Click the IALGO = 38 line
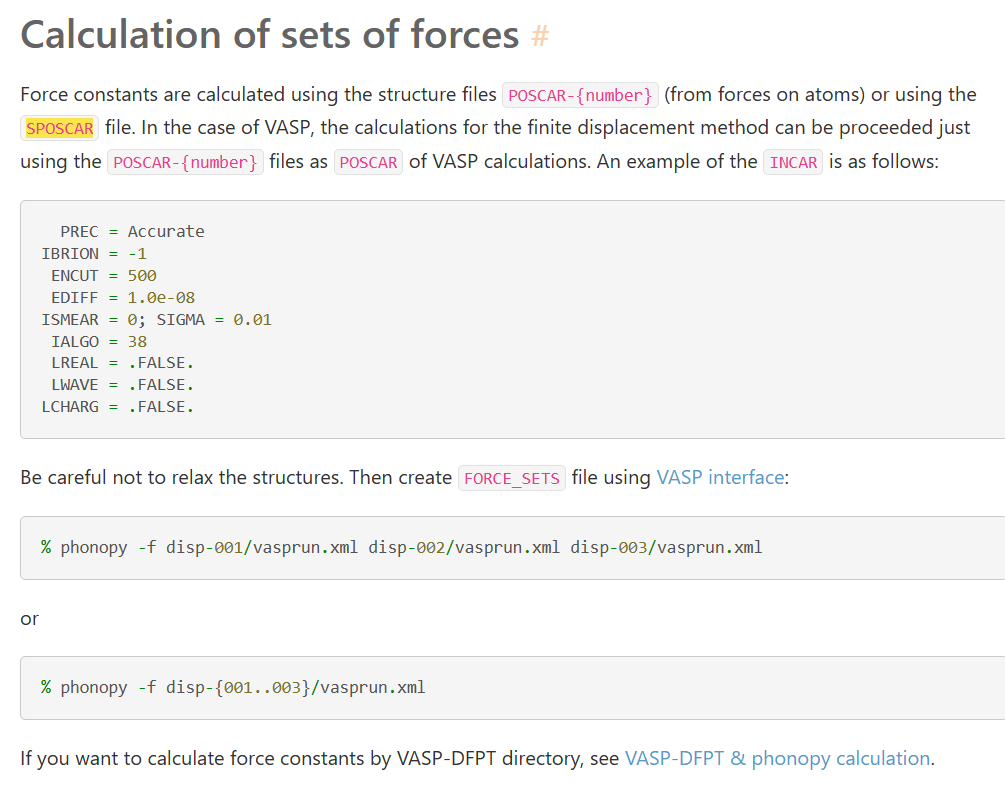 coord(99,342)
